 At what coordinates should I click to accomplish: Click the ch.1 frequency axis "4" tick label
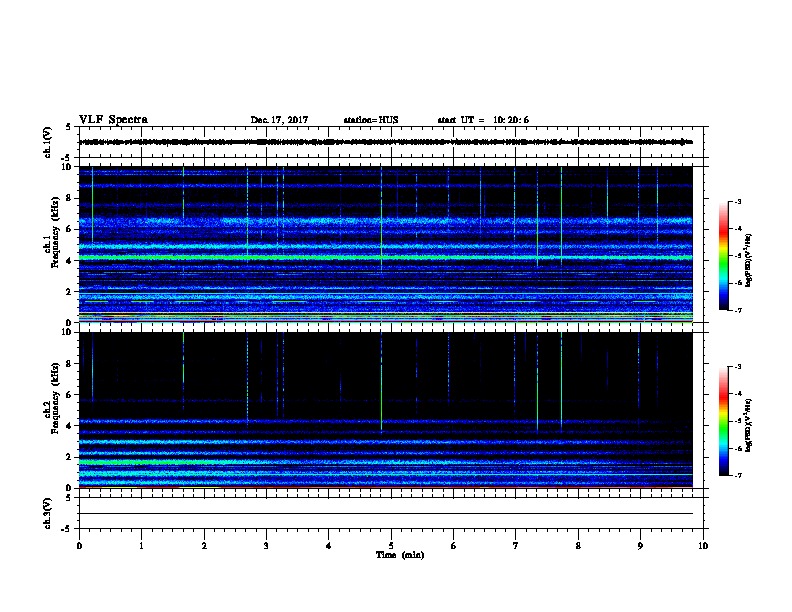pyautogui.click(x=69, y=261)
